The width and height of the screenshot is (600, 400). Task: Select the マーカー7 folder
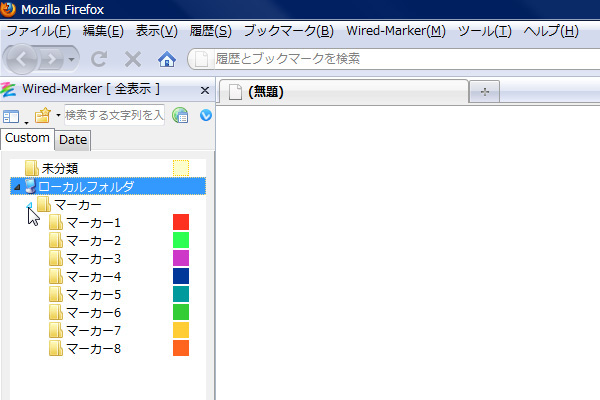point(85,330)
